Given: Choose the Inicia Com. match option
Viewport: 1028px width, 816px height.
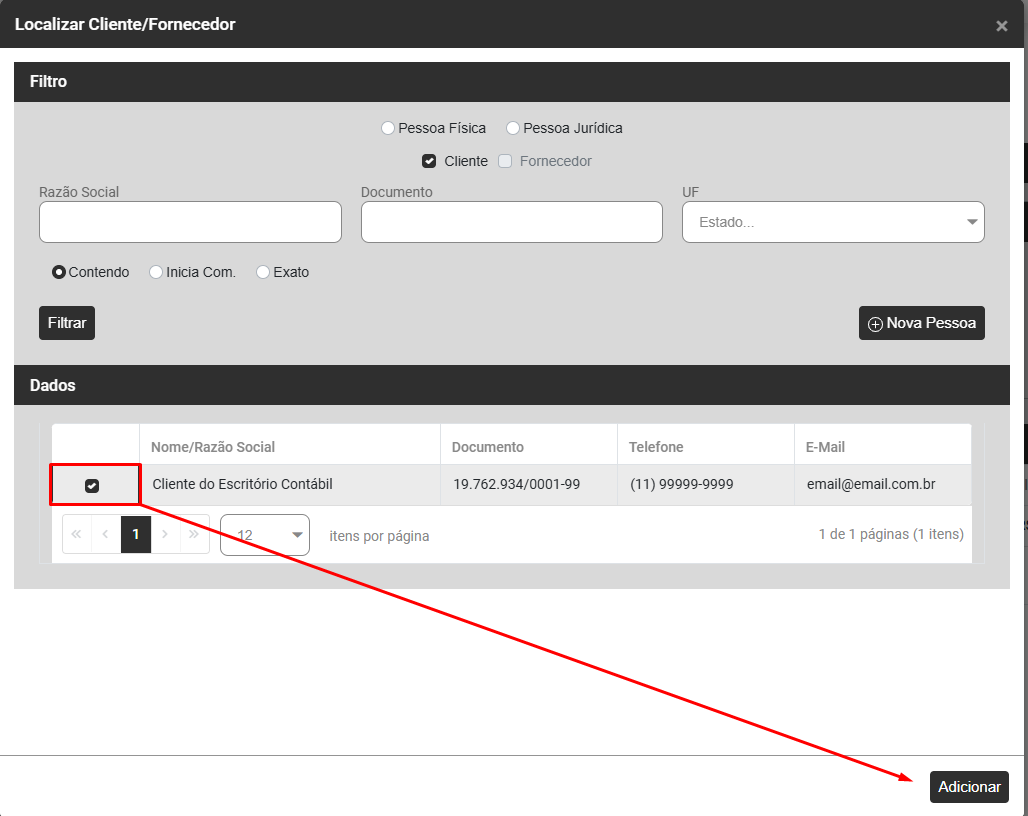Looking at the screenshot, I should (156, 272).
